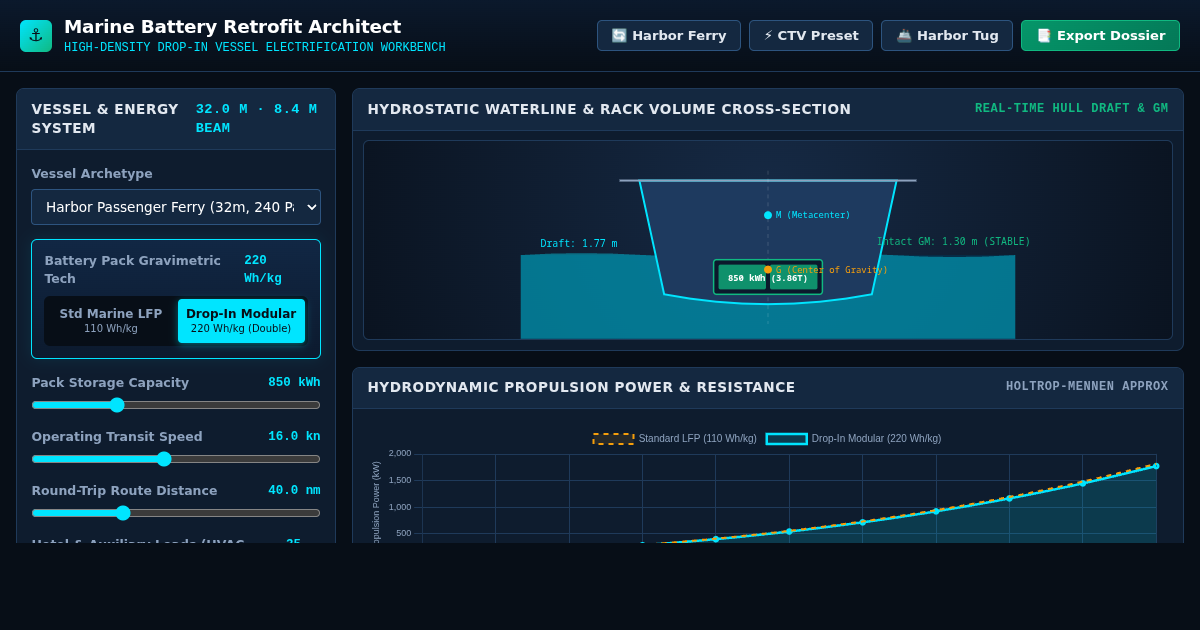Open the Vessel Archetype dropdown
Screen dimensions: 1200x630
(x=176, y=207)
